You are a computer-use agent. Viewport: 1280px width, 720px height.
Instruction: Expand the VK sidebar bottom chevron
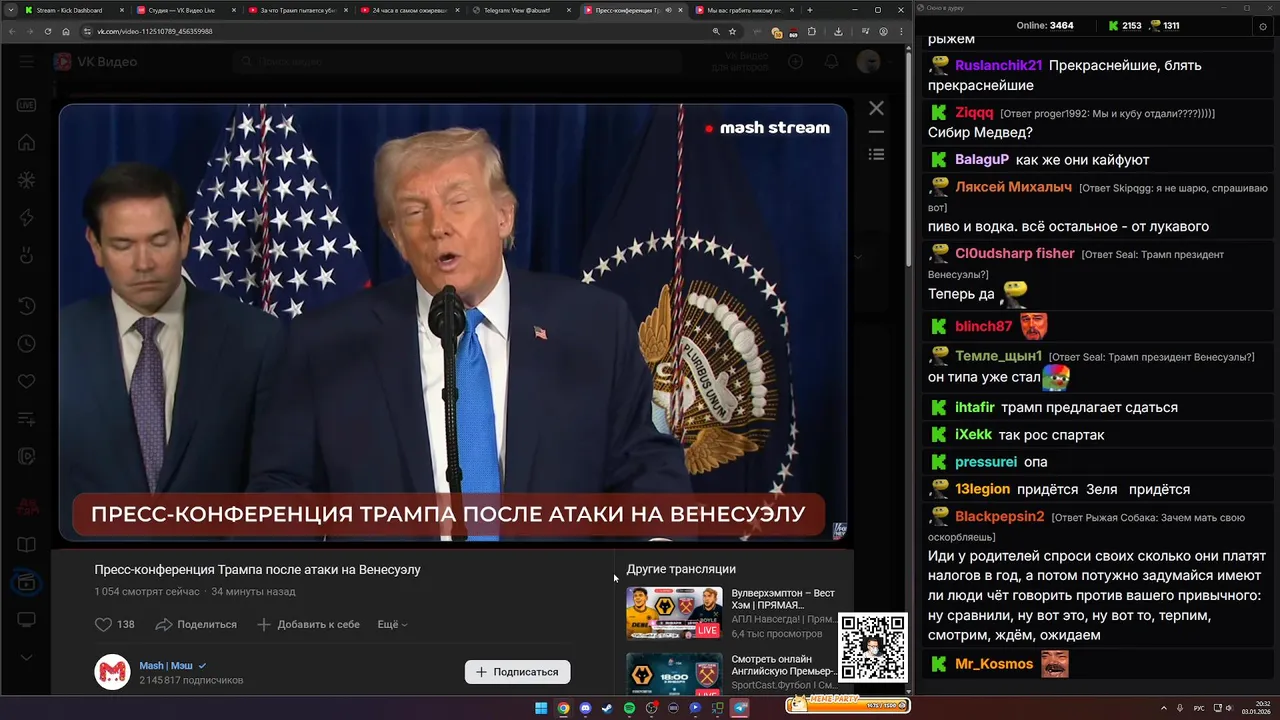coord(27,657)
